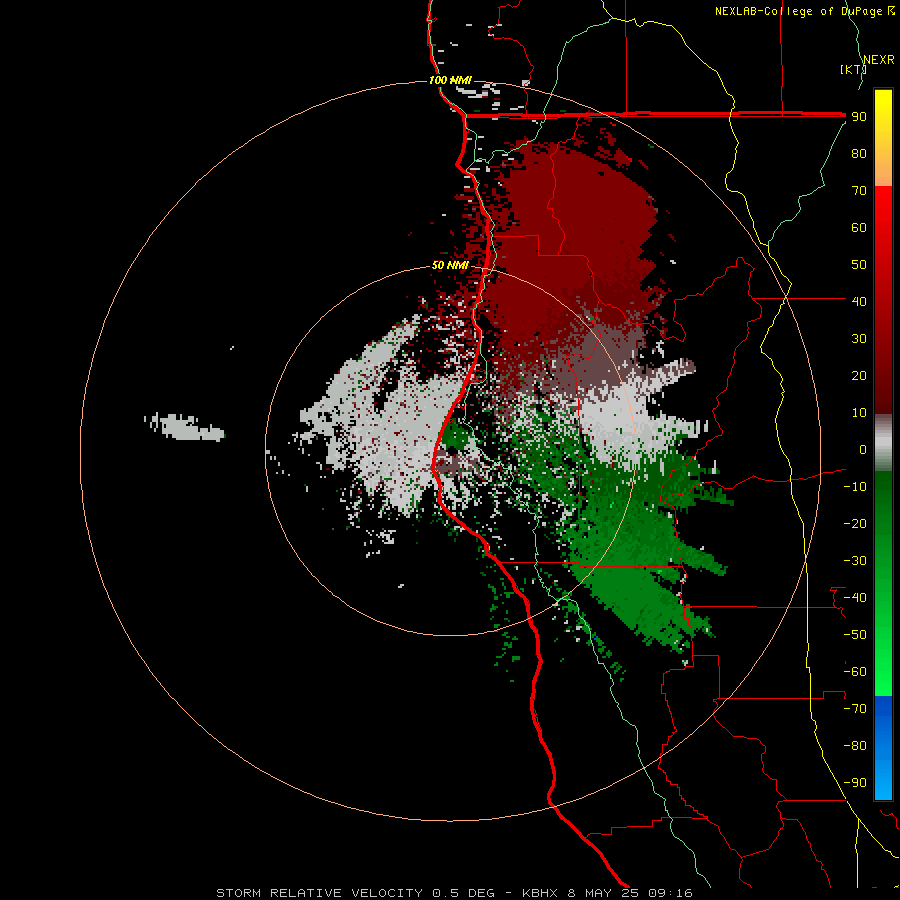Image resolution: width=900 pixels, height=900 pixels.
Task: Click STORM RELATIVE VELOCITY in the caption
Action: (319, 893)
